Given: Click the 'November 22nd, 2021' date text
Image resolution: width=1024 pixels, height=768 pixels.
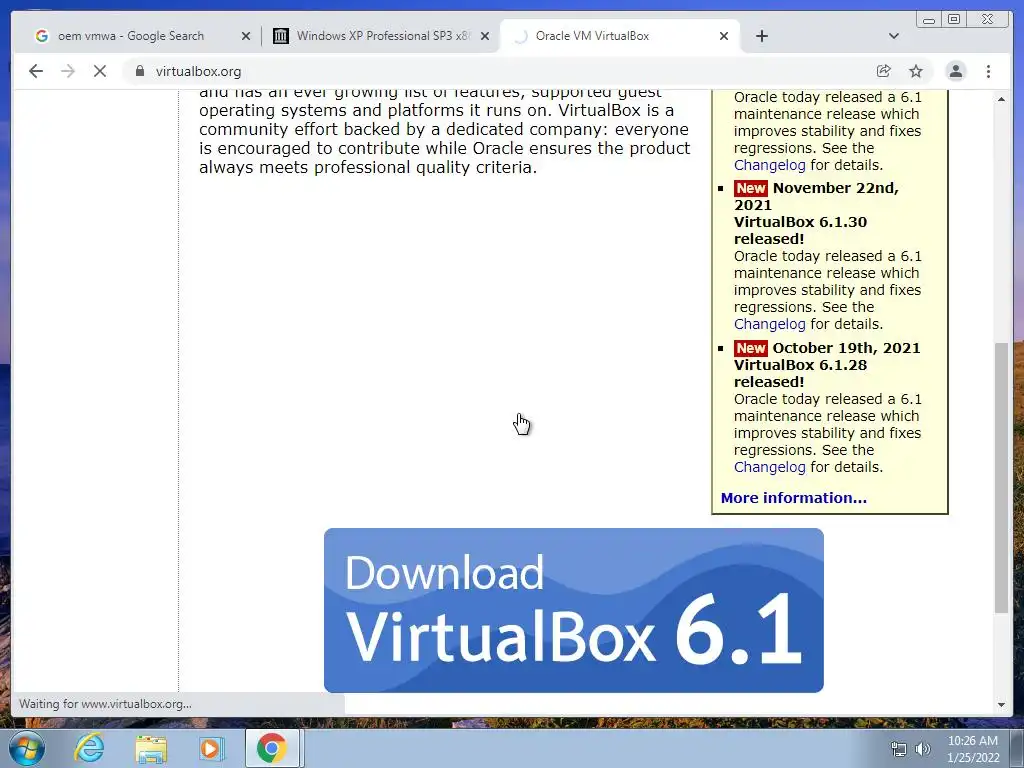Looking at the screenshot, I should pos(816,197).
